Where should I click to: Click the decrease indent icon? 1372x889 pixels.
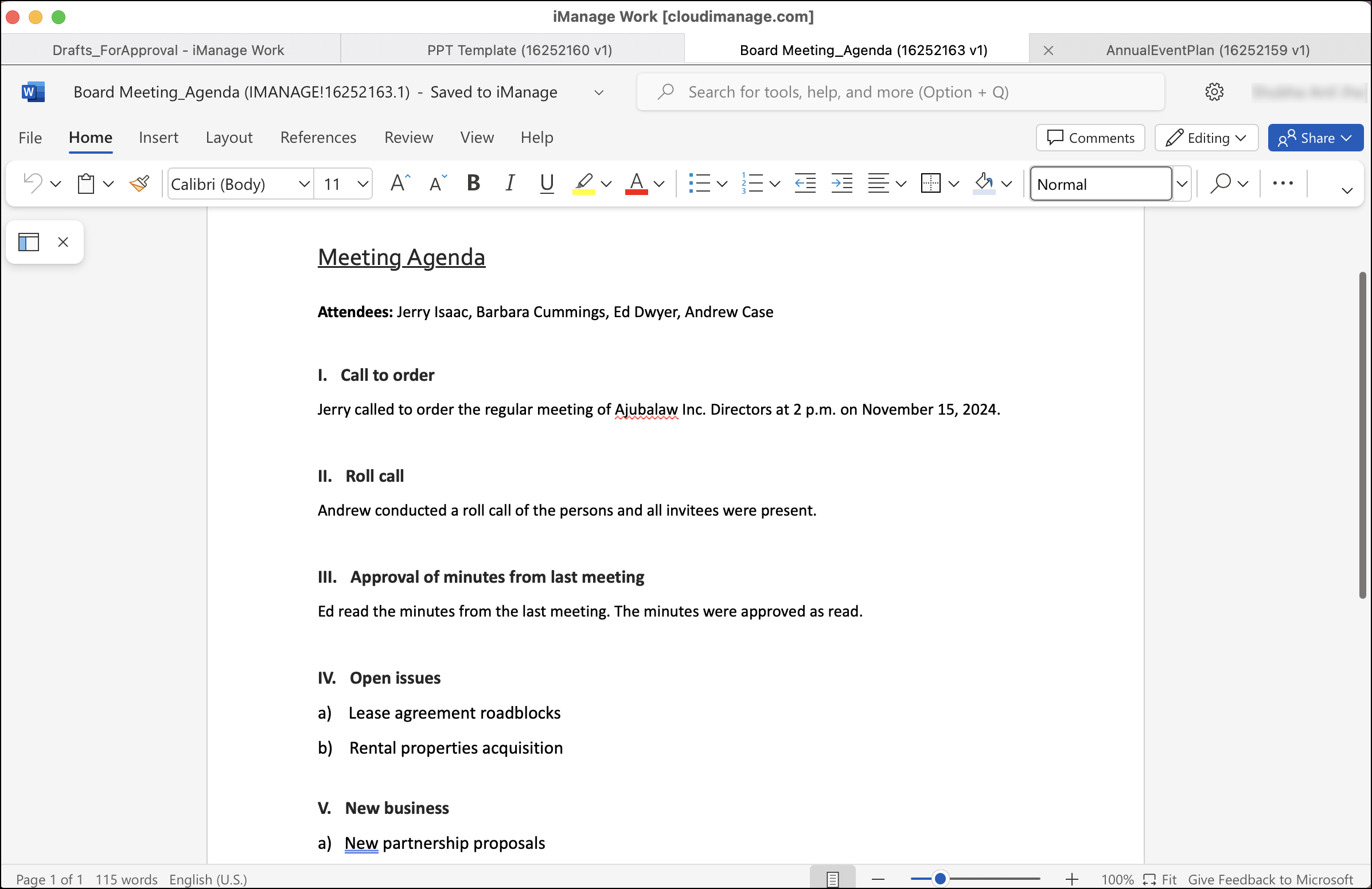[x=805, y=184]
